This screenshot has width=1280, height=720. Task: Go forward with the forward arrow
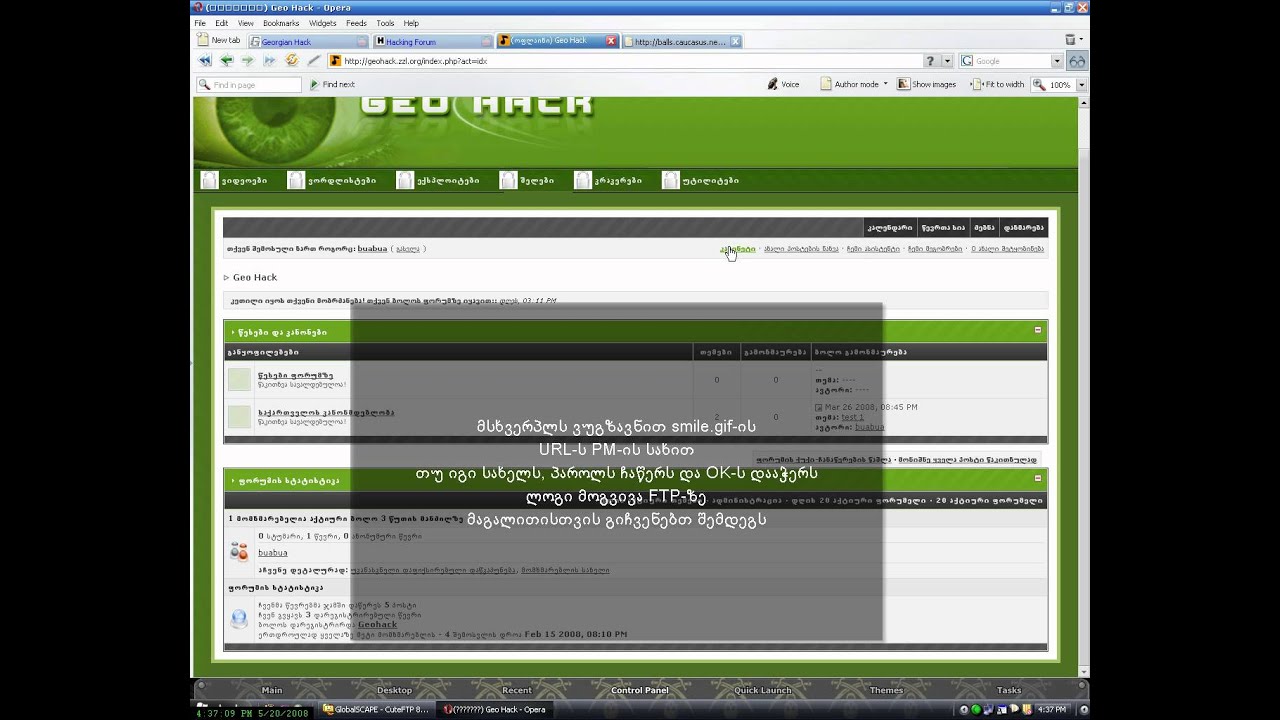point(247,61)
